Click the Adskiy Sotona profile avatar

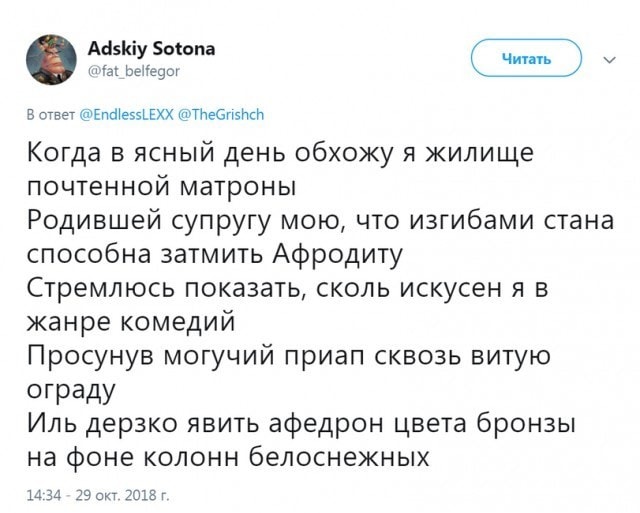48,57
